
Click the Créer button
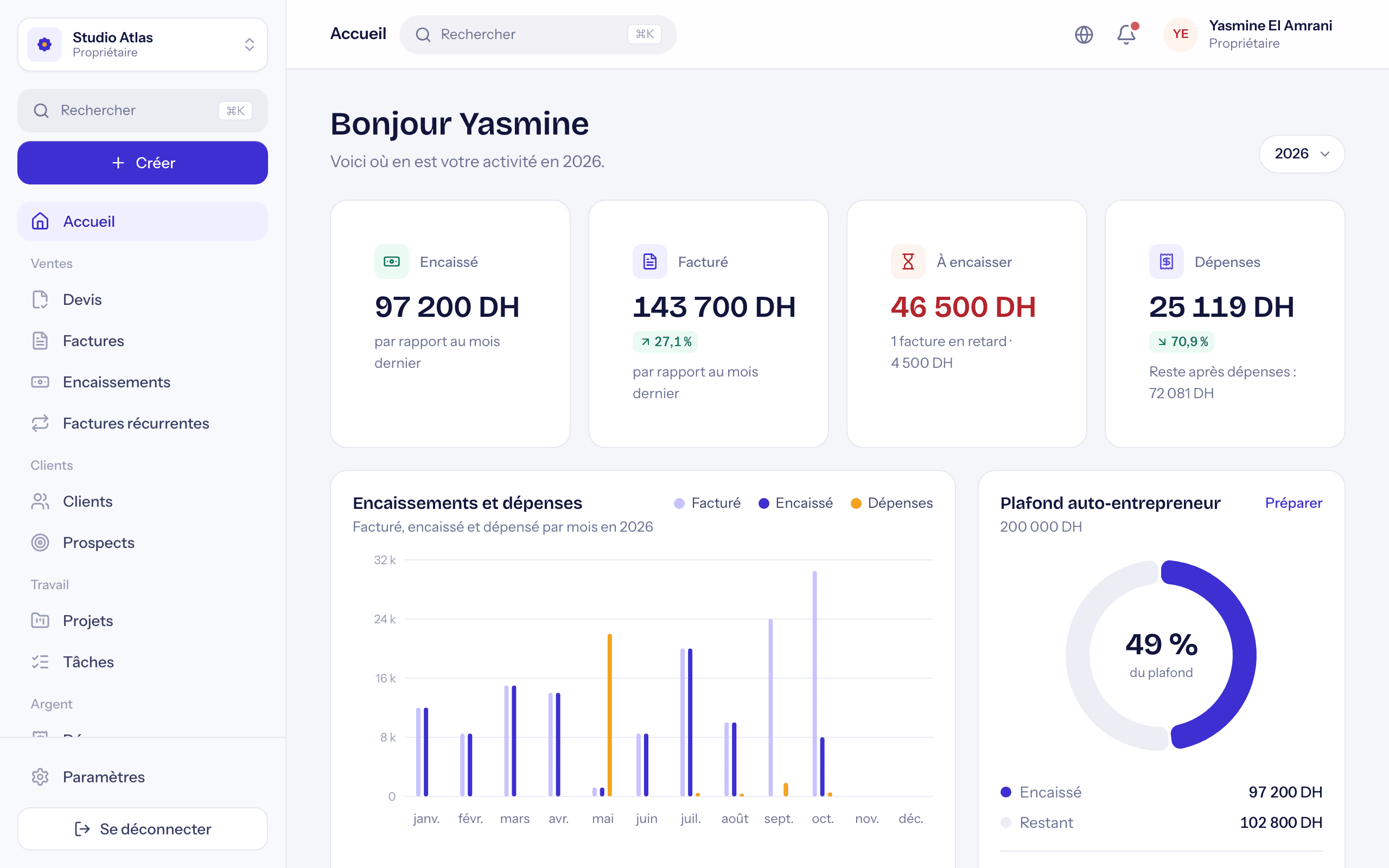(142, 163)
